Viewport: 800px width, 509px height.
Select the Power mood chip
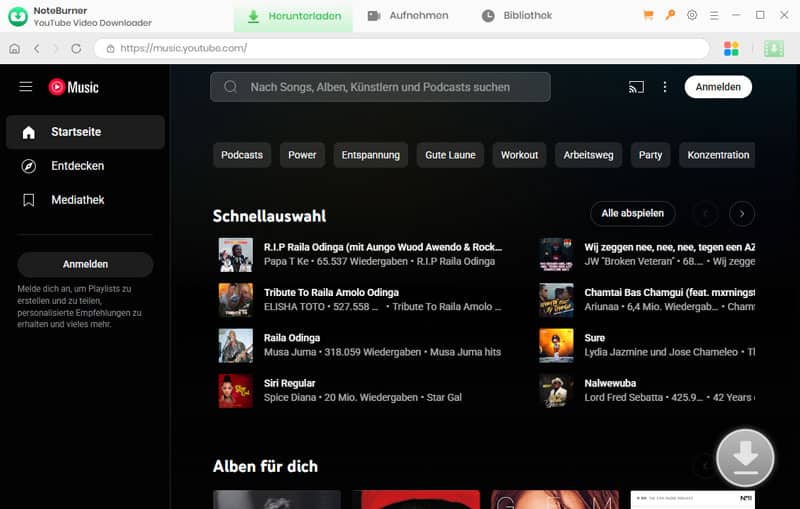click(x=302, y=155)
